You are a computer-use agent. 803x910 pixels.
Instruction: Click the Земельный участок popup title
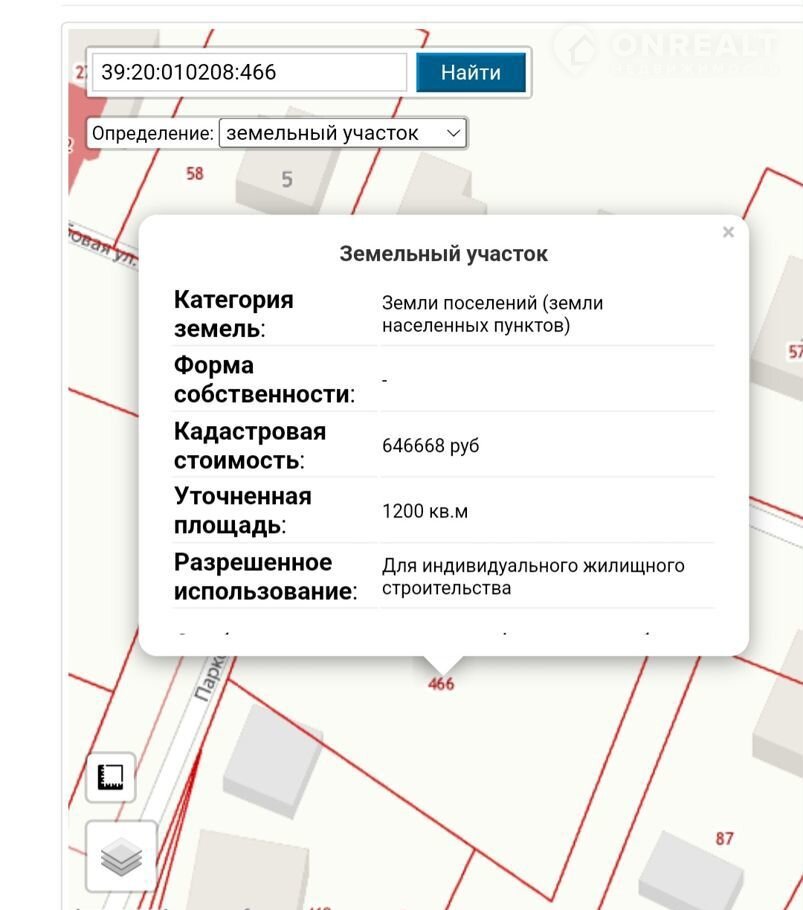pyautogui.click(x=443, y=254)
